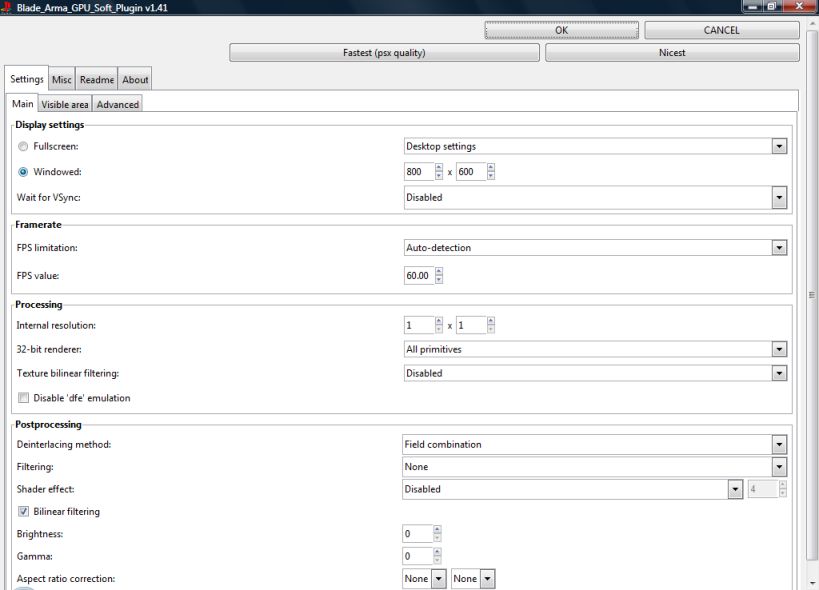Click the Brightness value field
819x590 pixels.
coord(417,534)
